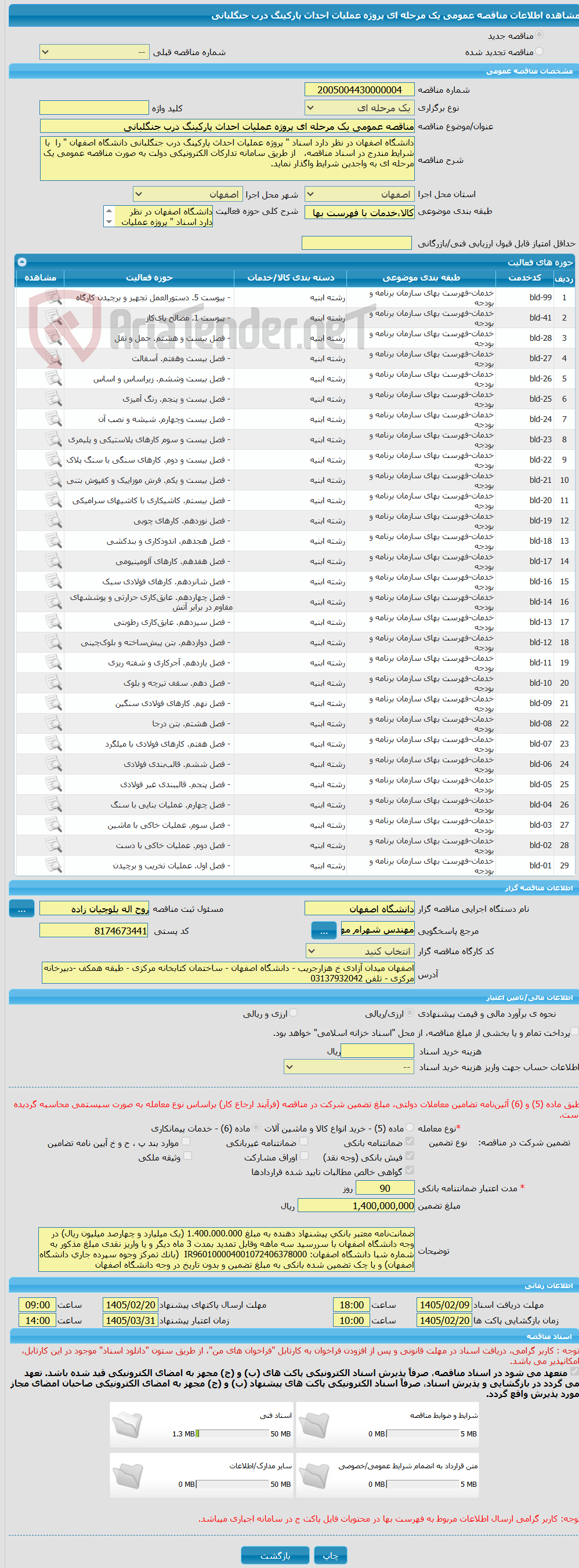Step down the شرح کلی حوزه فعالیت text box

tap(109, 221)
